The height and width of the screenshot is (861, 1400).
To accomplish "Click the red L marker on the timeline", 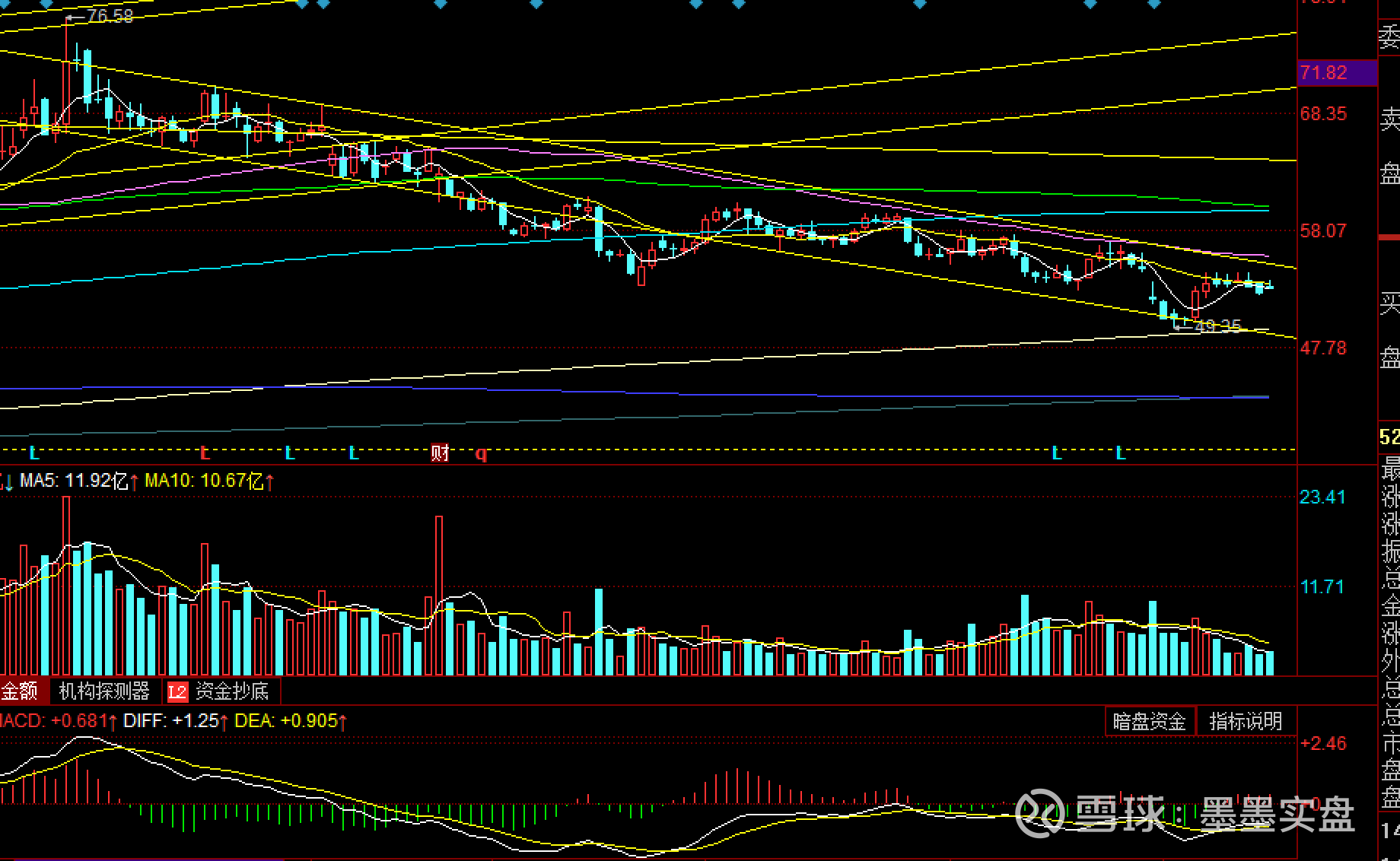I will pos(204,453).
